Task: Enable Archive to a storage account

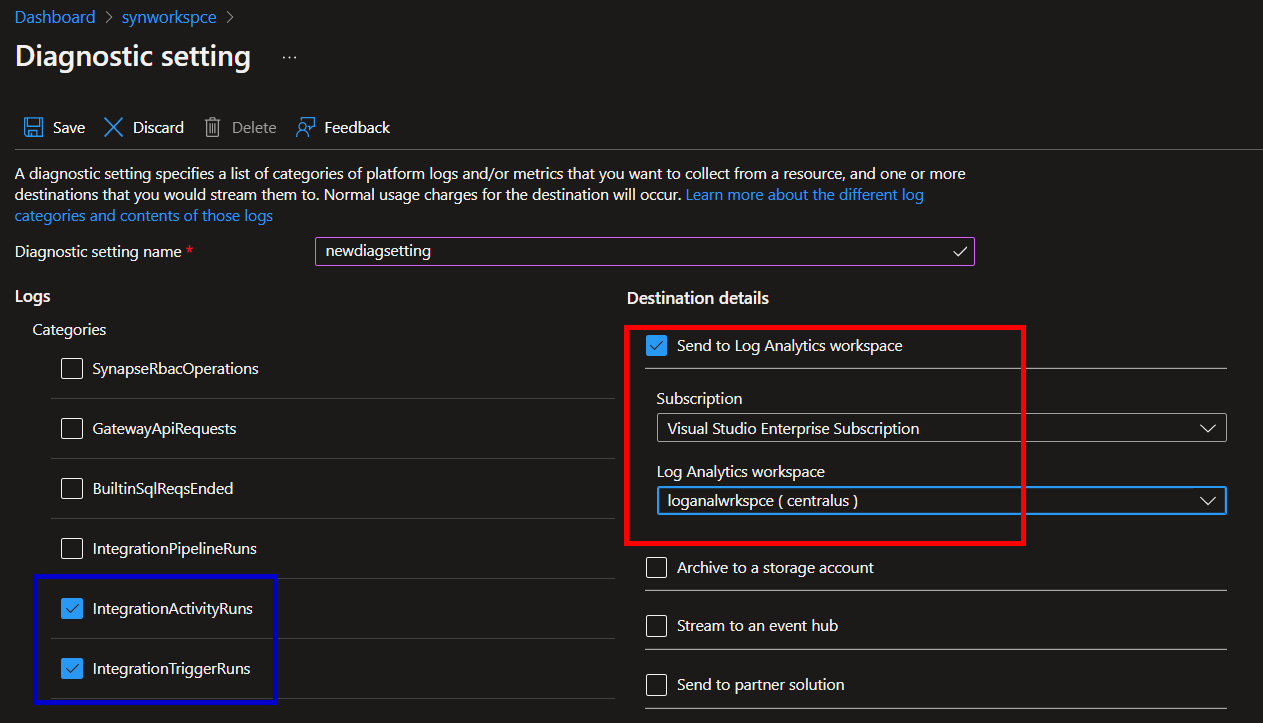Action: 657,568
